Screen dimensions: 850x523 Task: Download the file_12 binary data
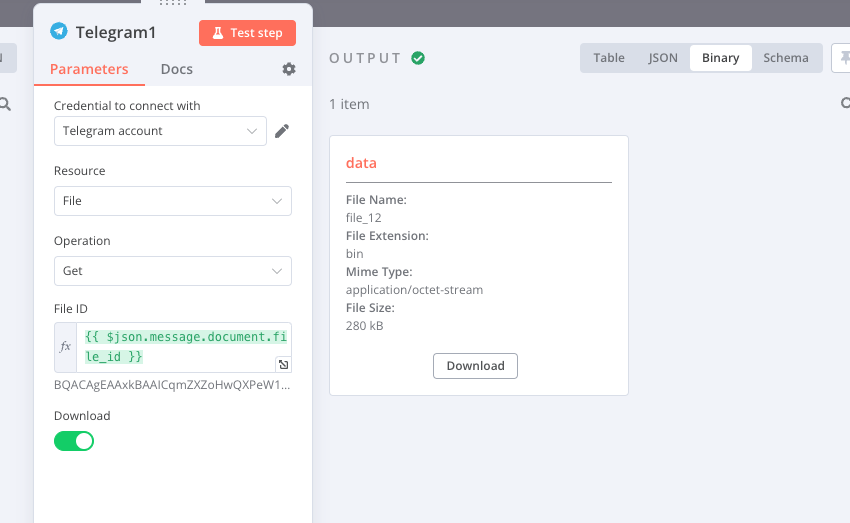[475, 366]
